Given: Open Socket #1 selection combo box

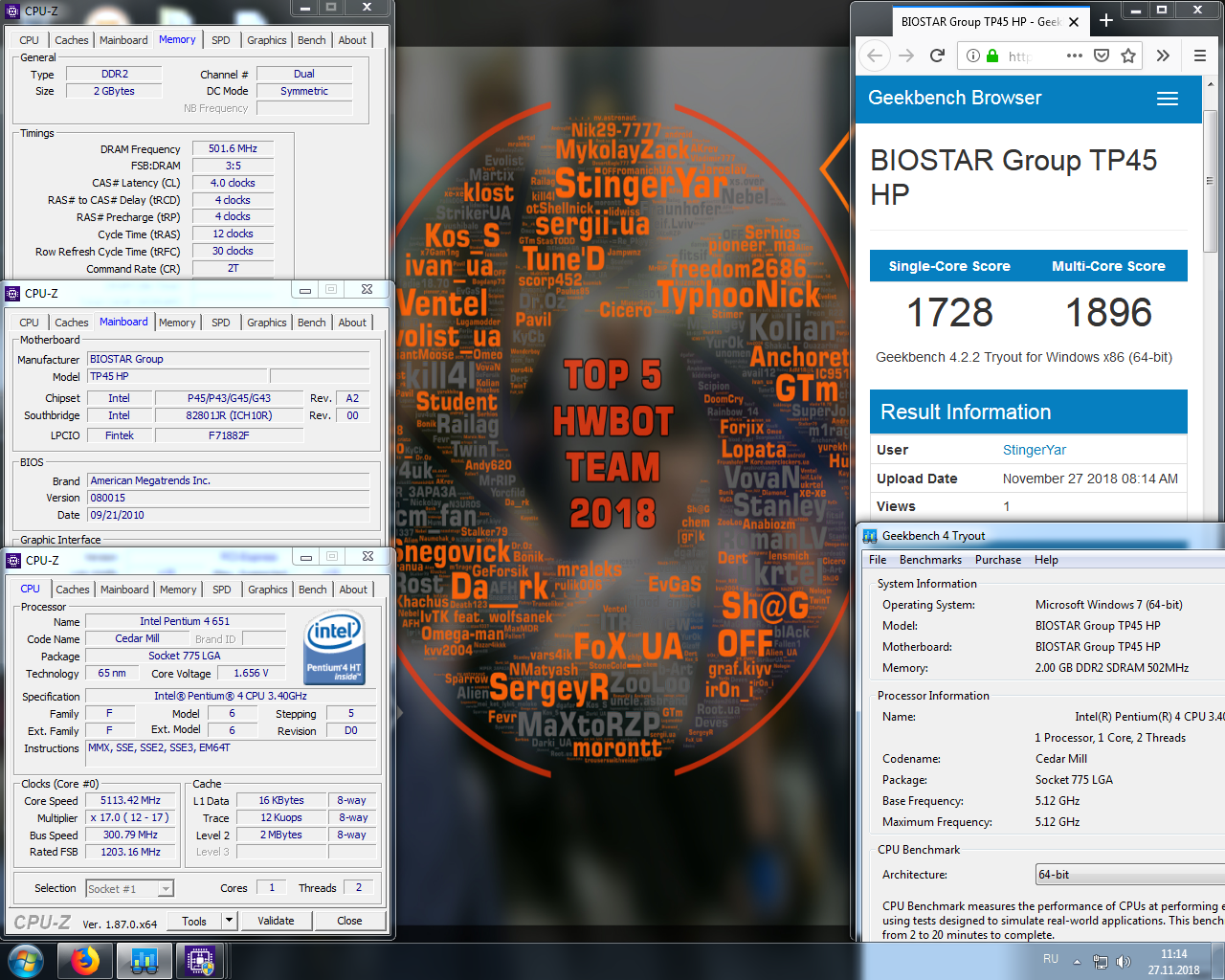Looking at the screenshot, I should (x=129, y=889).
